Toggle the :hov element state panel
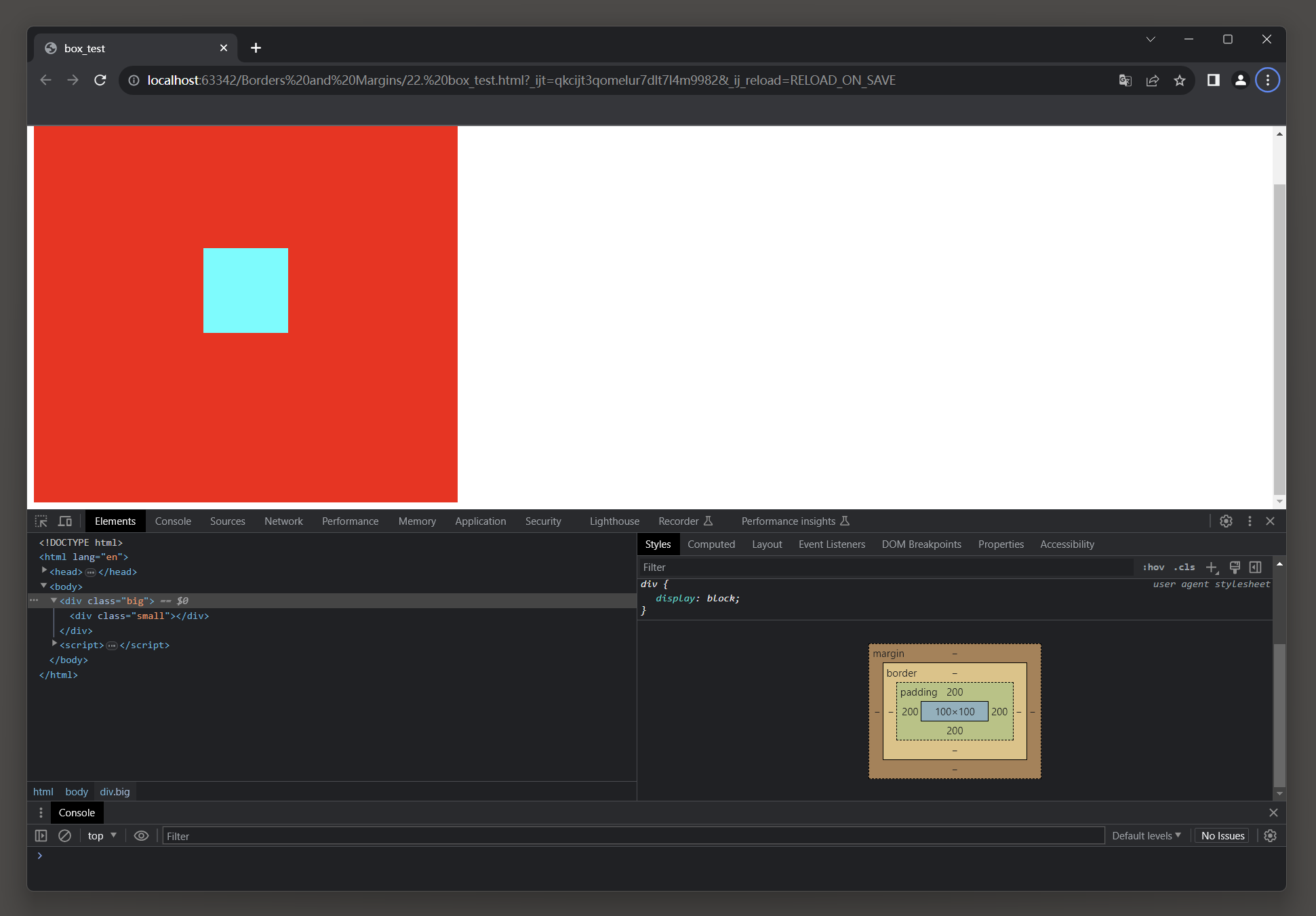1316x916 pixels. 1153,567
